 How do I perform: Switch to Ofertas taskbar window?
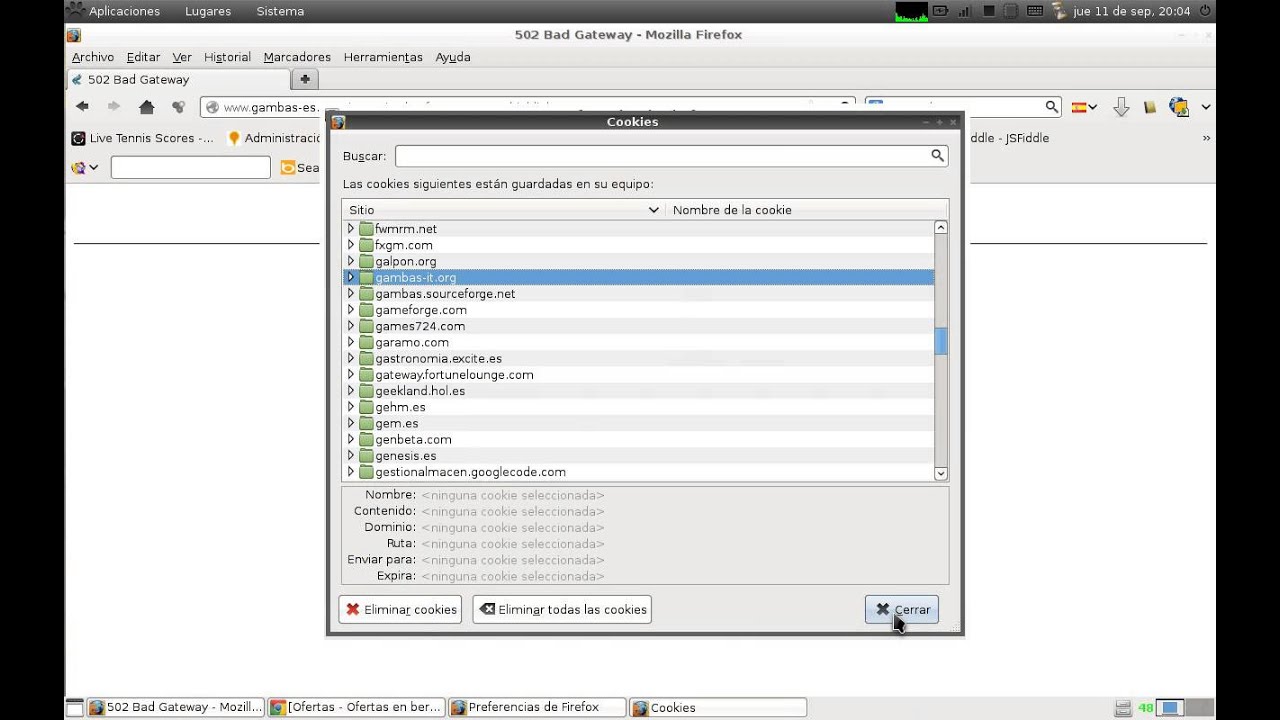(x=356, y=707)
